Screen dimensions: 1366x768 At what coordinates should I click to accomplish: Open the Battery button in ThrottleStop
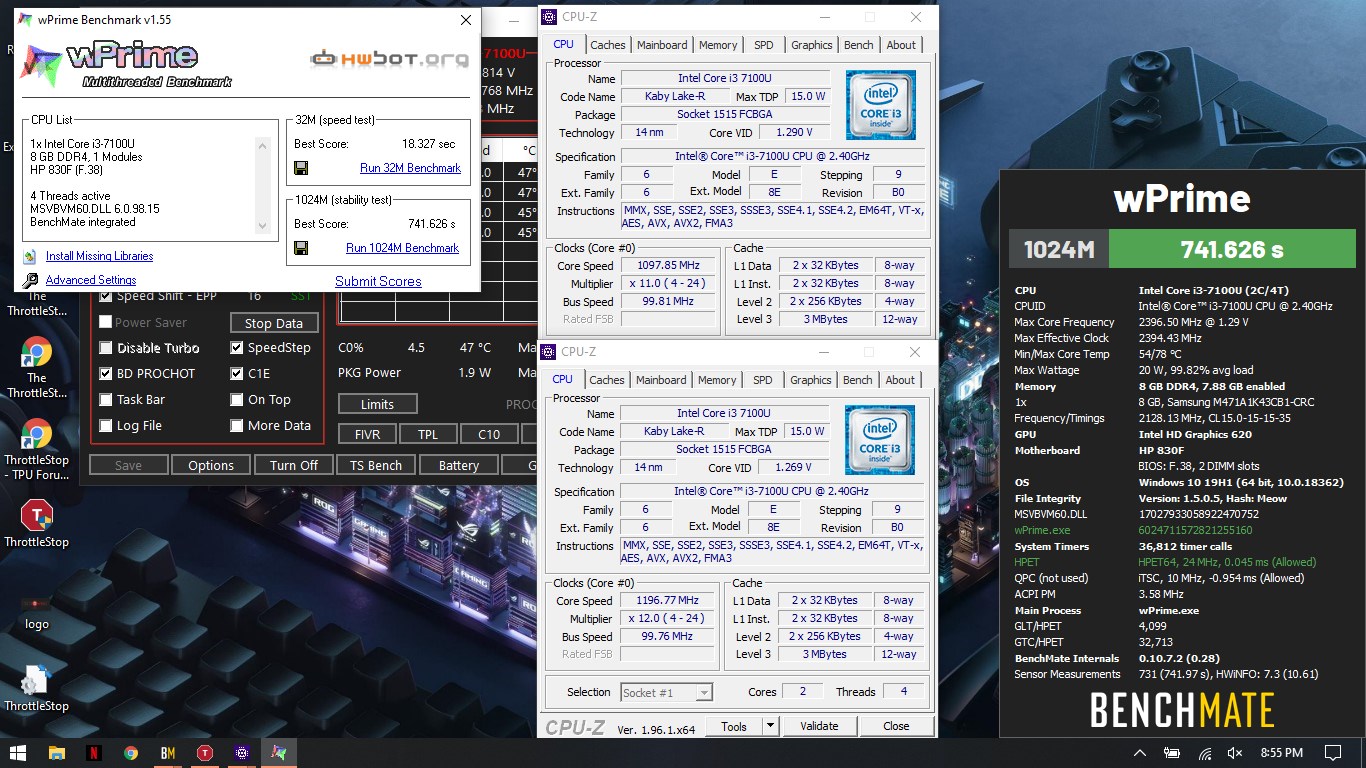459,465
